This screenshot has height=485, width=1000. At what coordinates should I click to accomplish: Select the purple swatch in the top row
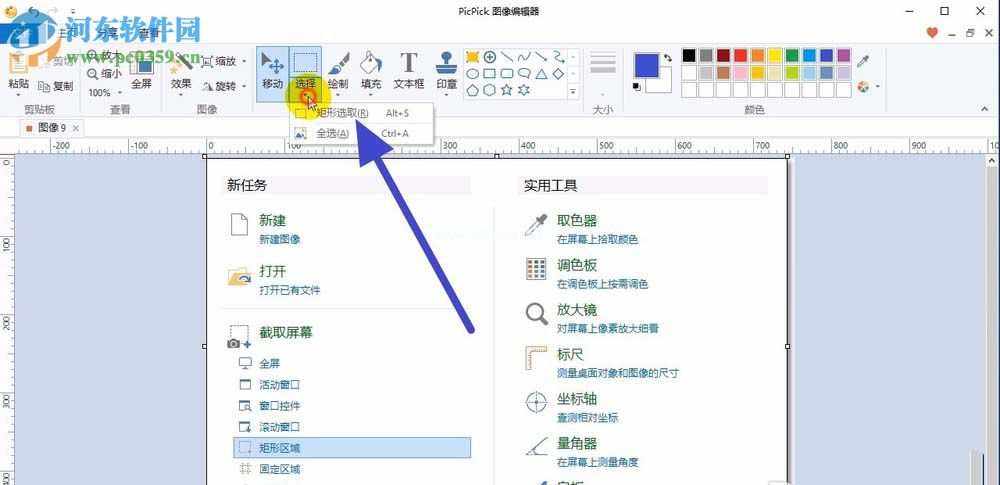[843, 56]
